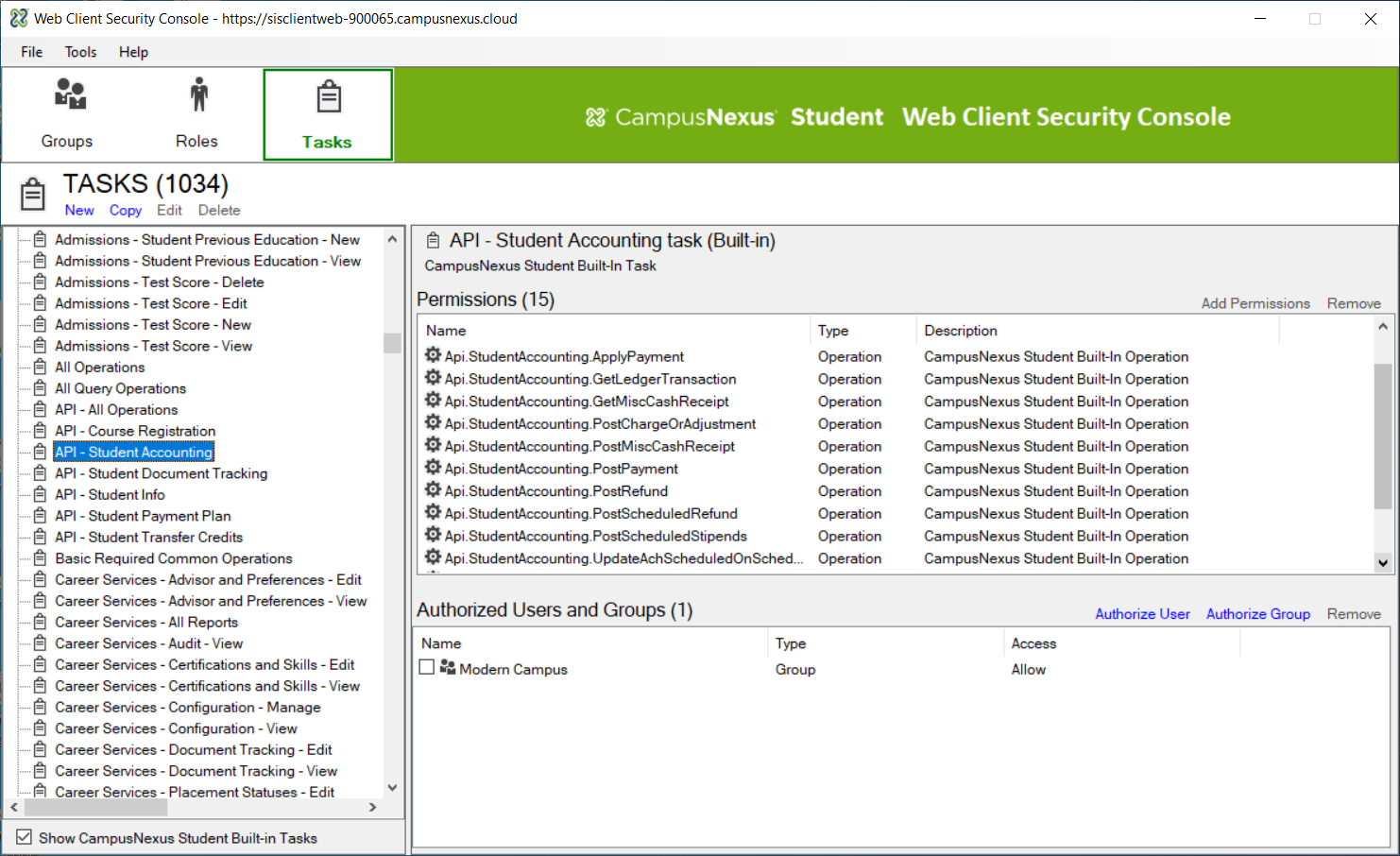Click permissions list scroll up arrow
Image resolution: width=1400 pixels, height=856 pixels.
(x=1382, y=326)
